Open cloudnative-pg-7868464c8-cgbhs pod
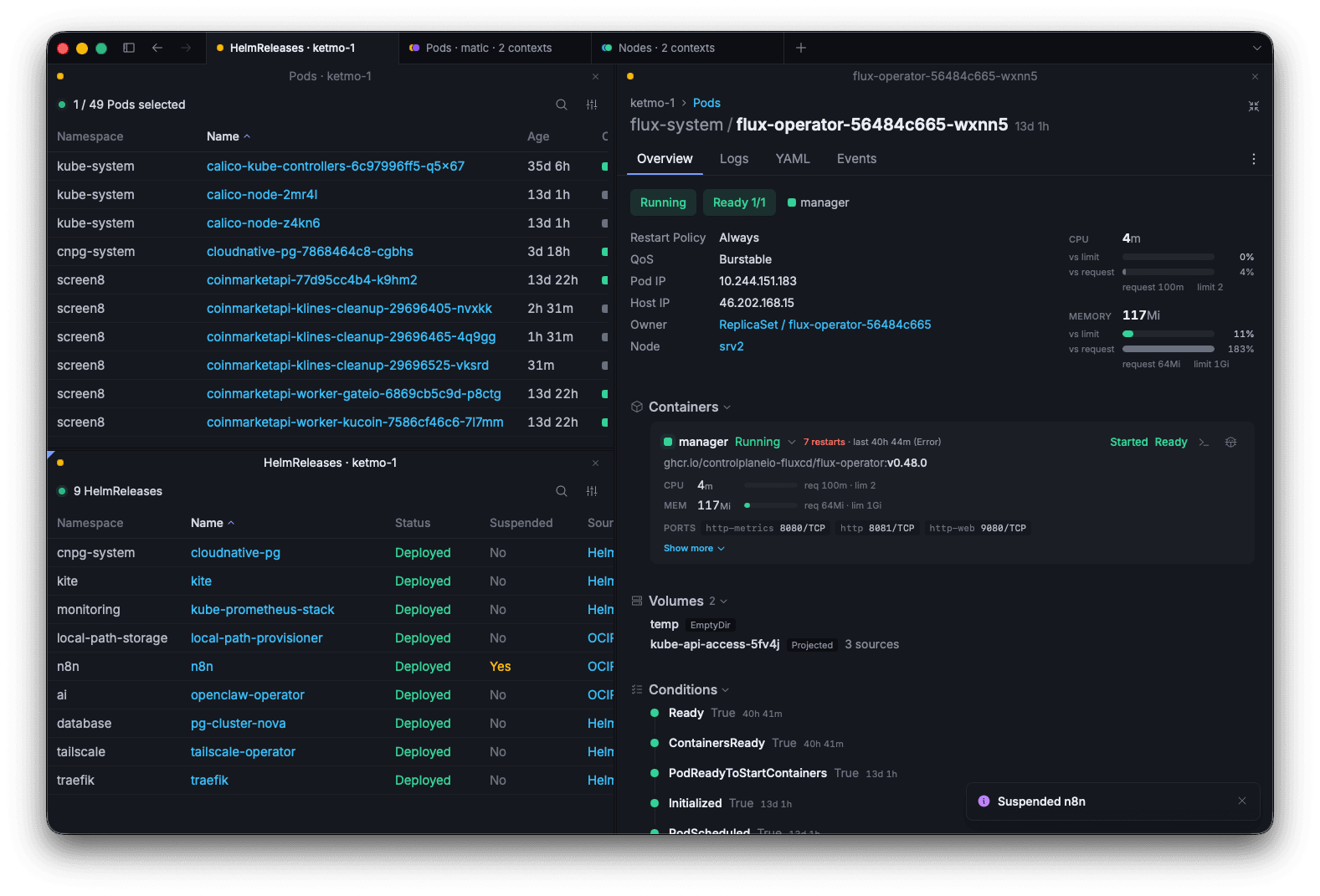Image resolution: width=1320 pixels, height=896 pixels. [x=310, y=252]
